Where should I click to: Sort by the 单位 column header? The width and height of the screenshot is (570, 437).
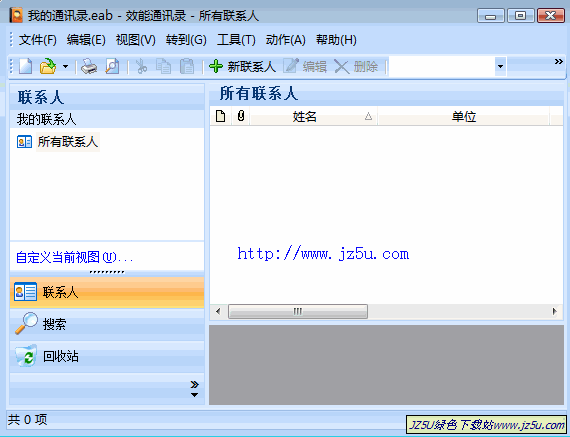tap(464, 117)
